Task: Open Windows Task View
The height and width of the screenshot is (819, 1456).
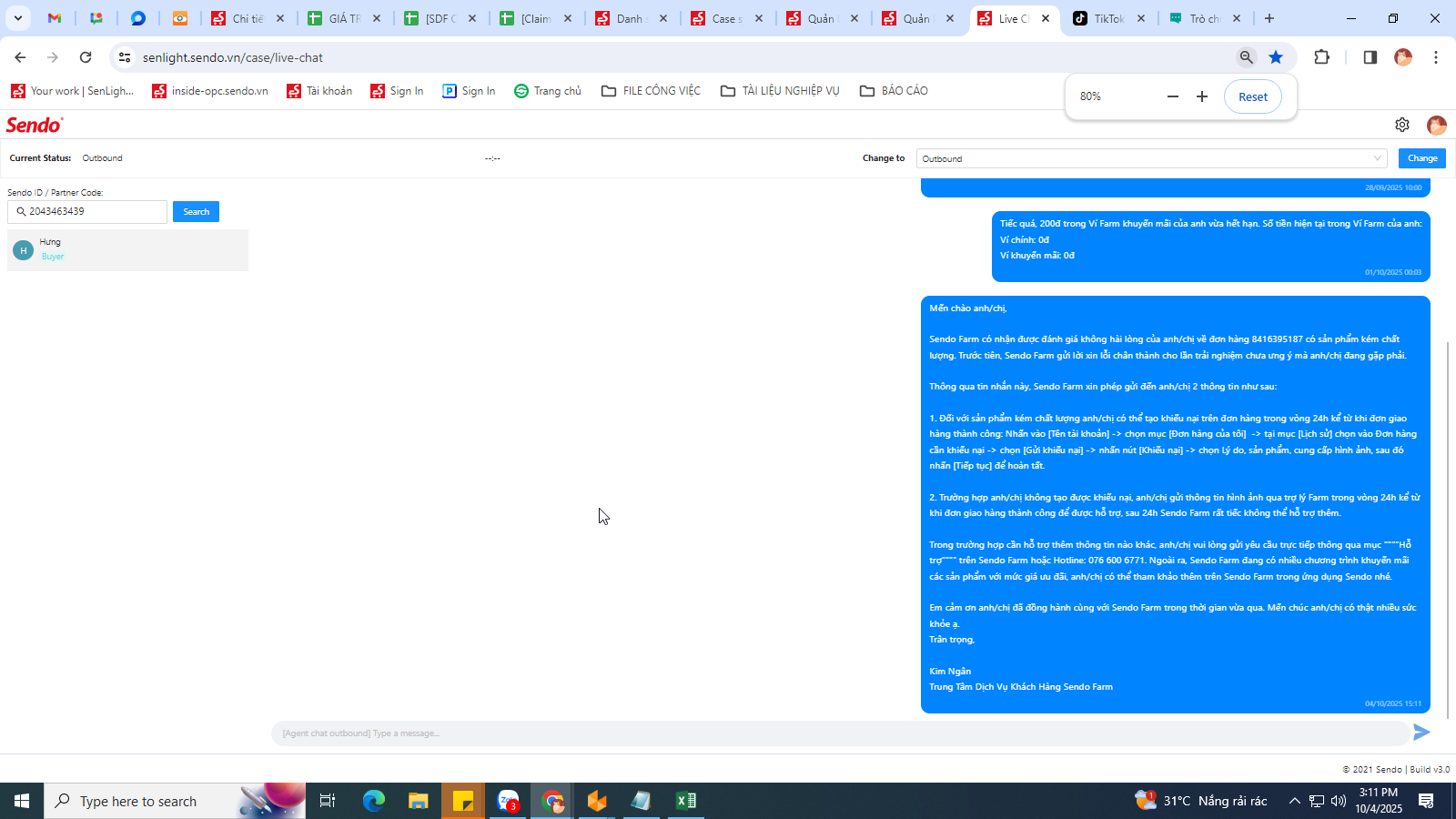Action: coord(328,801)
